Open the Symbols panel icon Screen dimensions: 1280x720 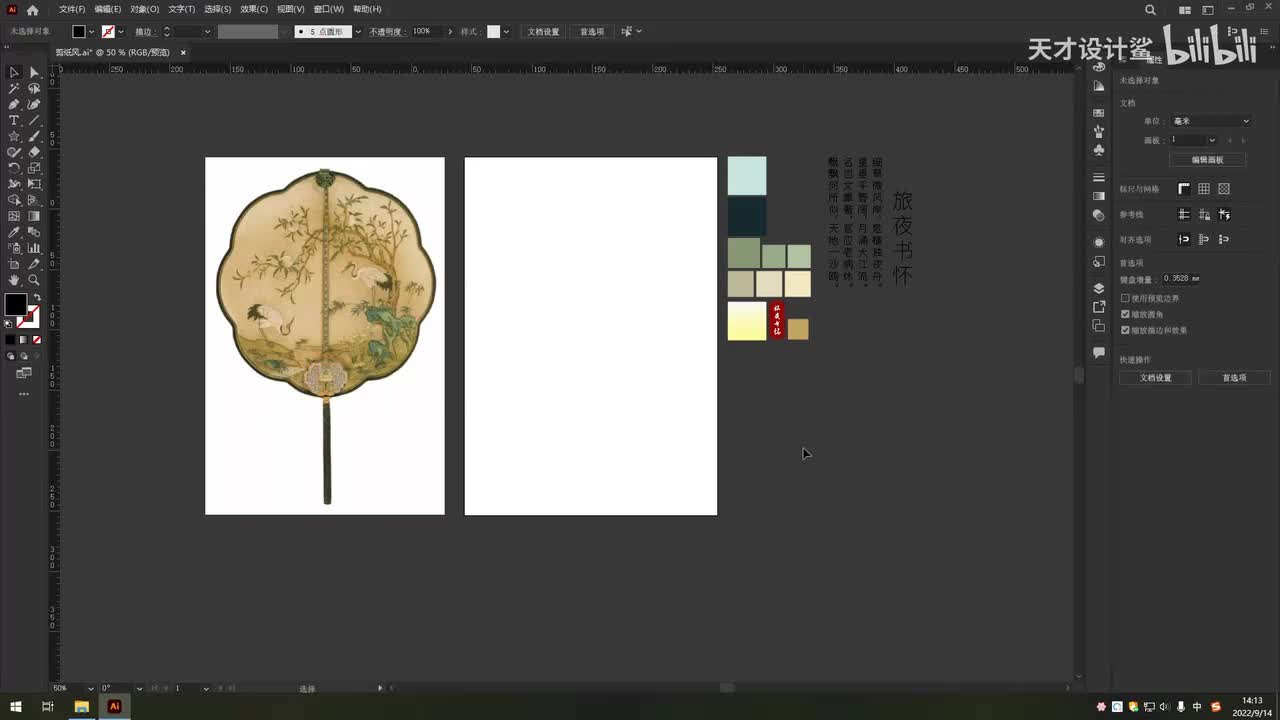coord(1099,150)
